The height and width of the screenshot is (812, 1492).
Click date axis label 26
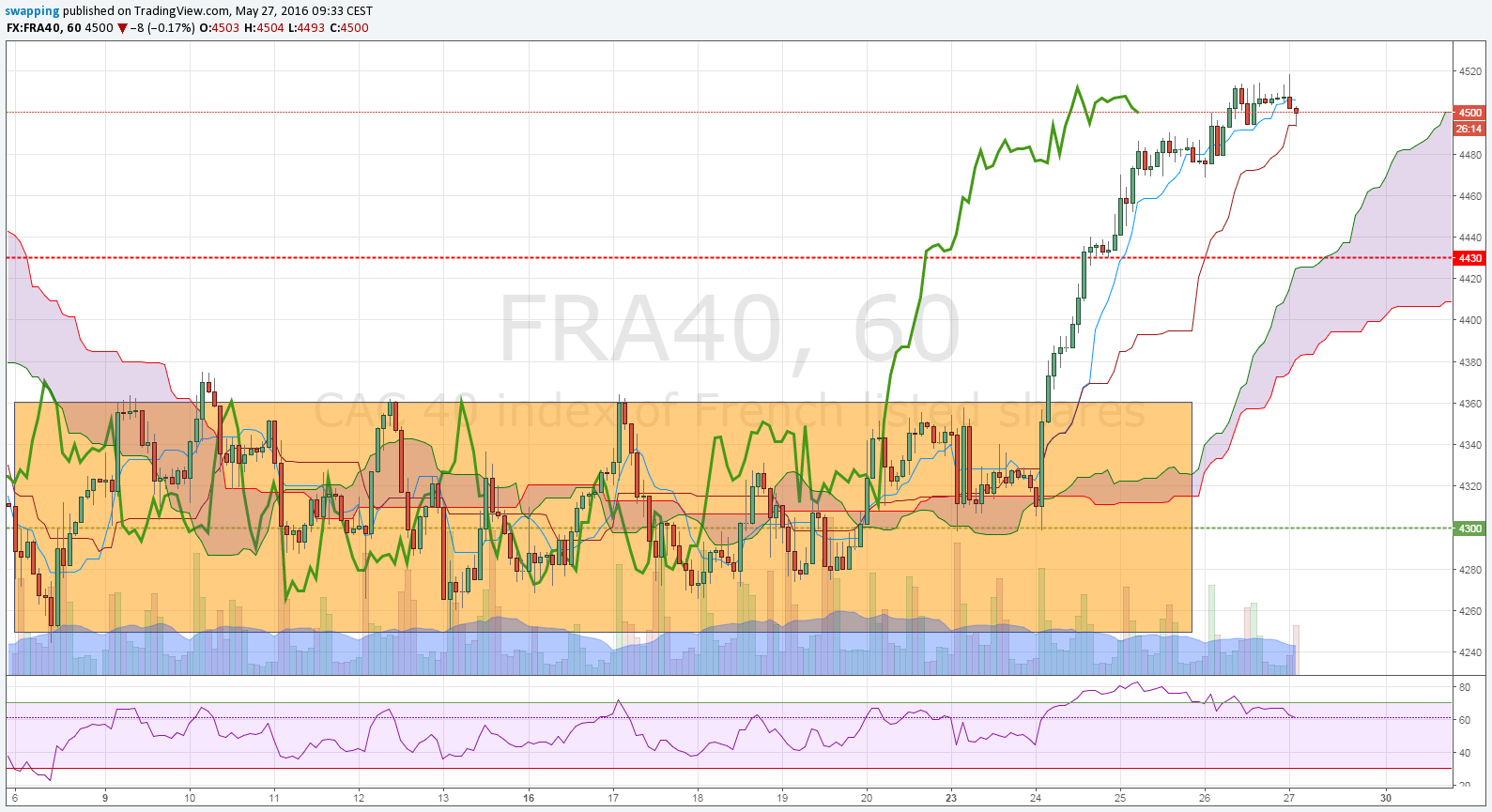point(1205,798)
